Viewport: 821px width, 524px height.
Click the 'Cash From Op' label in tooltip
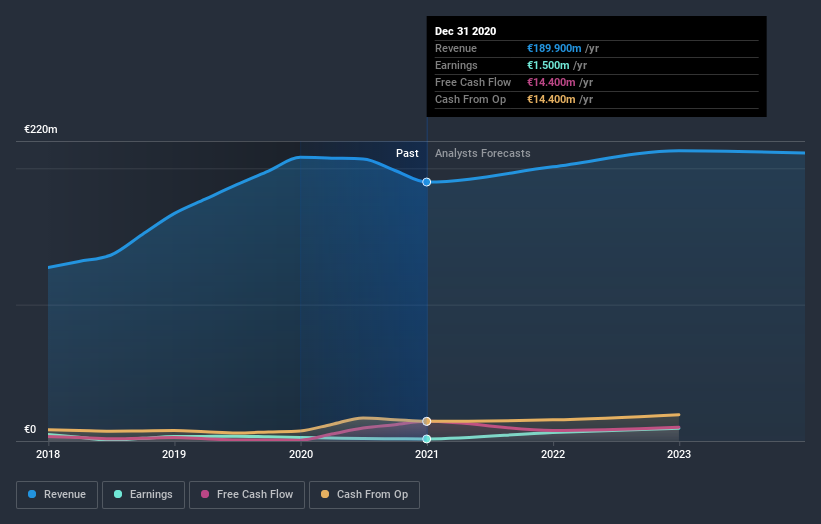point(470,99)
